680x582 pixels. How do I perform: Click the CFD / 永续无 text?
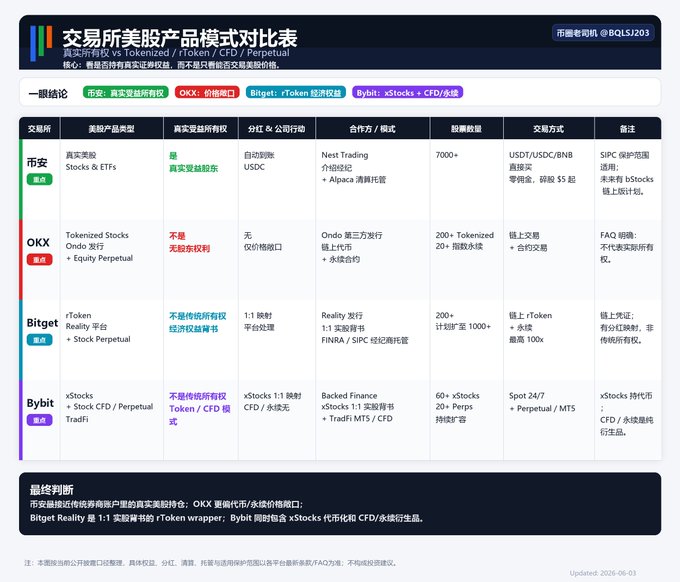[266, 408]
